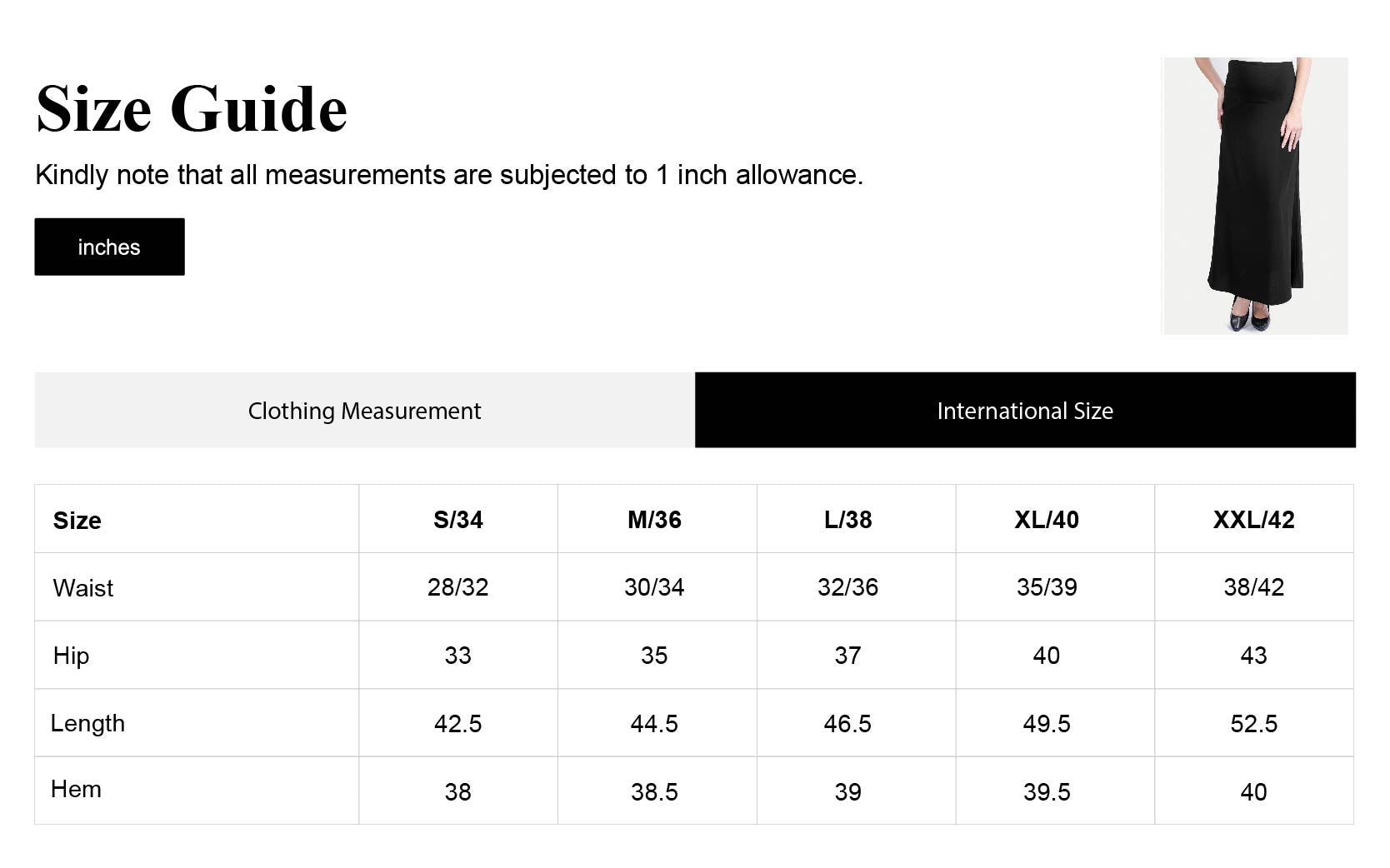Select the Hip row label
The image size is (1390, 868).
coord(71,656)
